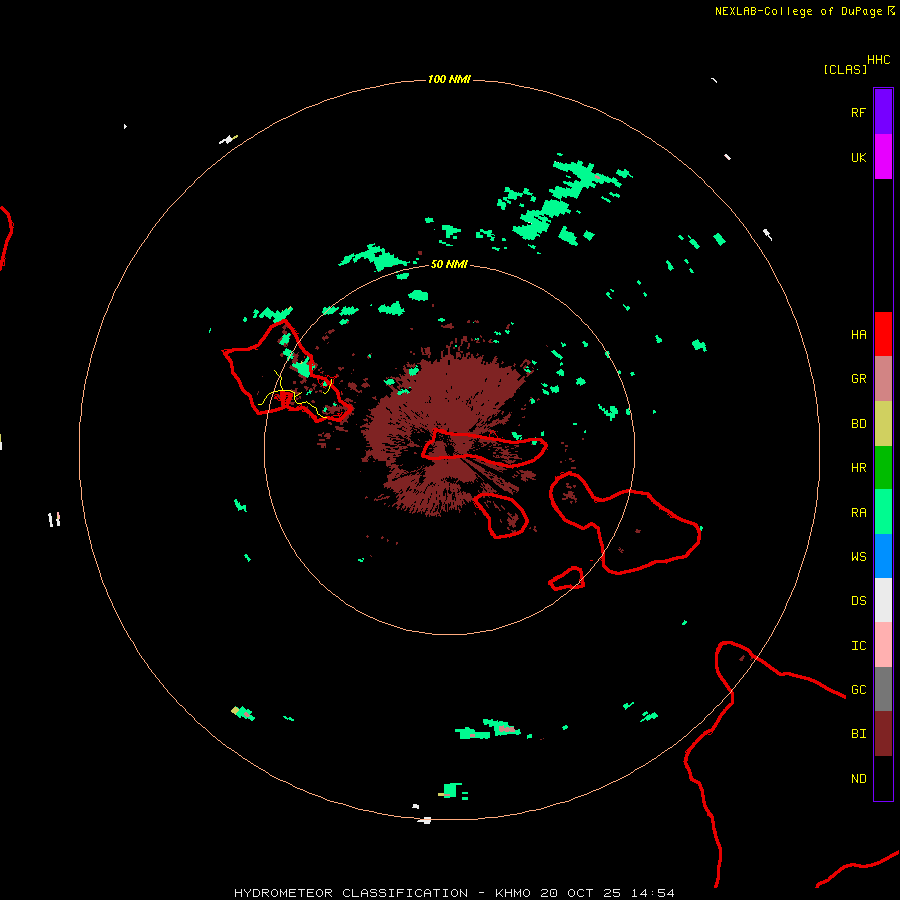
Task: Click the DS white legend swatch
Action: pos(883,600)
